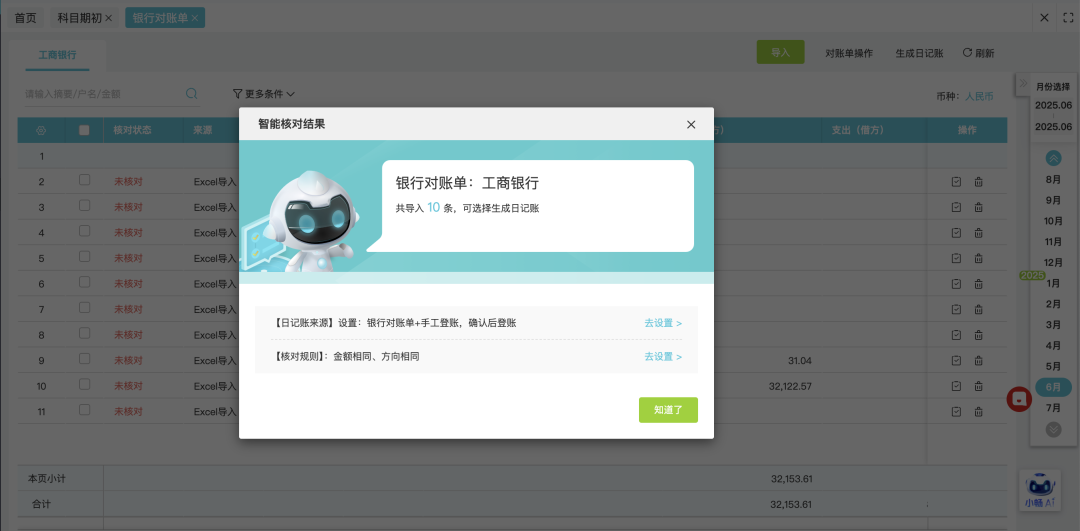Check the checkbox in row 9

coord(84,359)
